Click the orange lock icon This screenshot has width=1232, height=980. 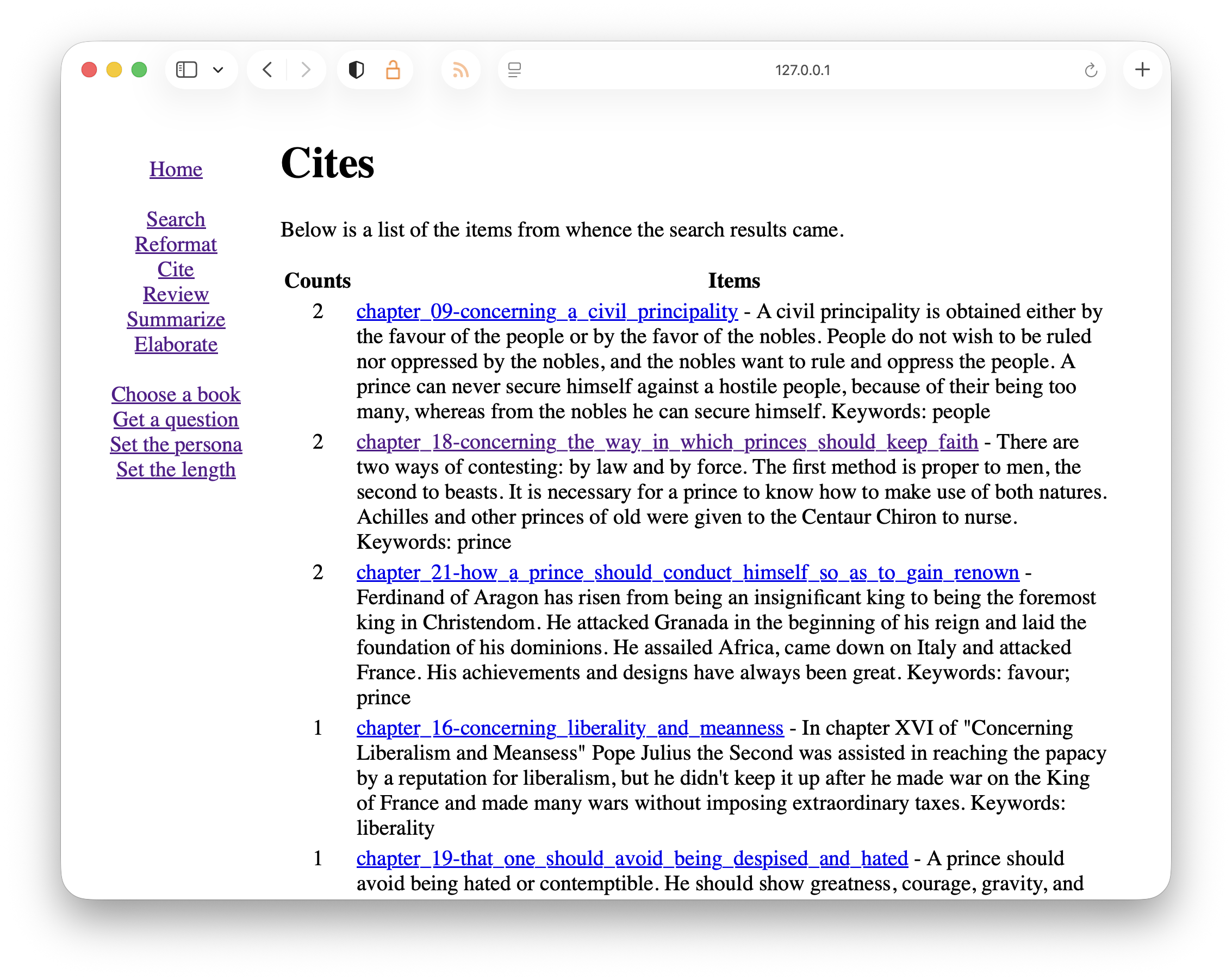(393, 70)
